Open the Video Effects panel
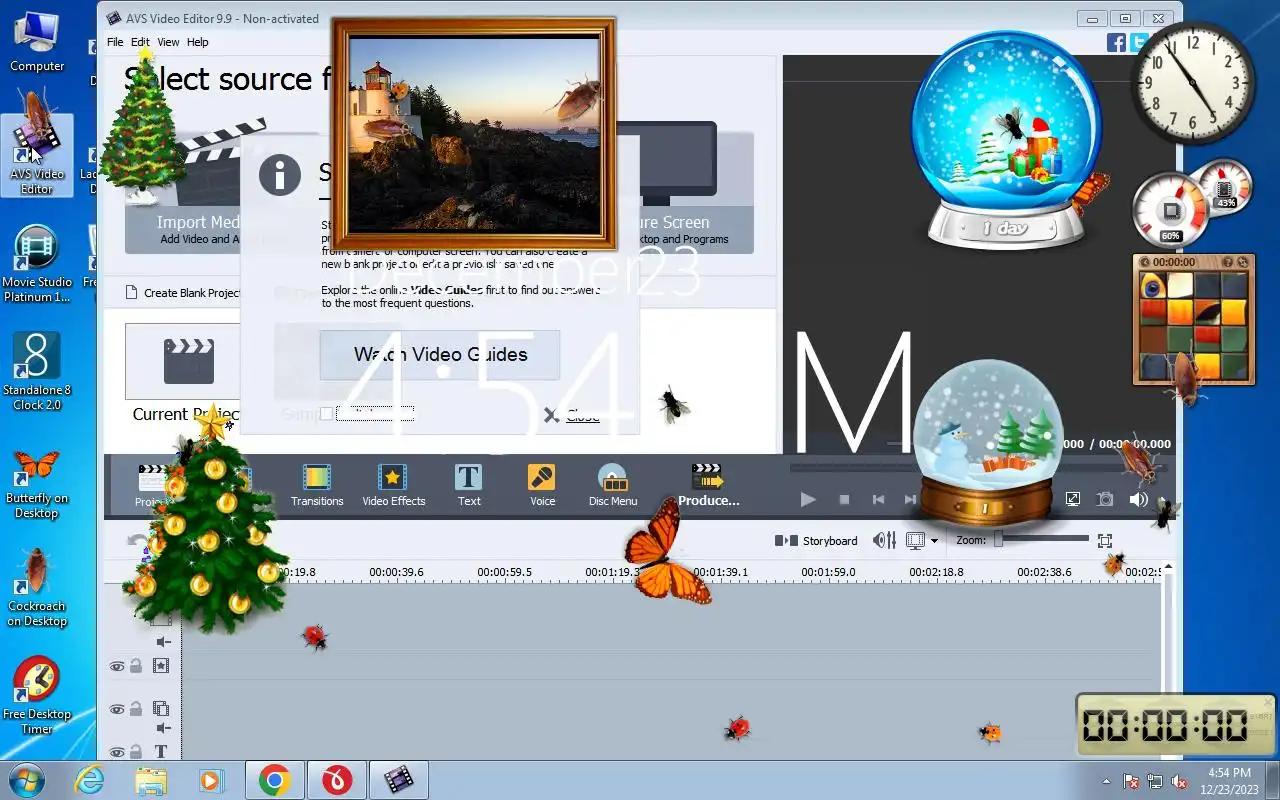Image resolution: width=1280 pixels, height=800 pixels. coord(393,485)
